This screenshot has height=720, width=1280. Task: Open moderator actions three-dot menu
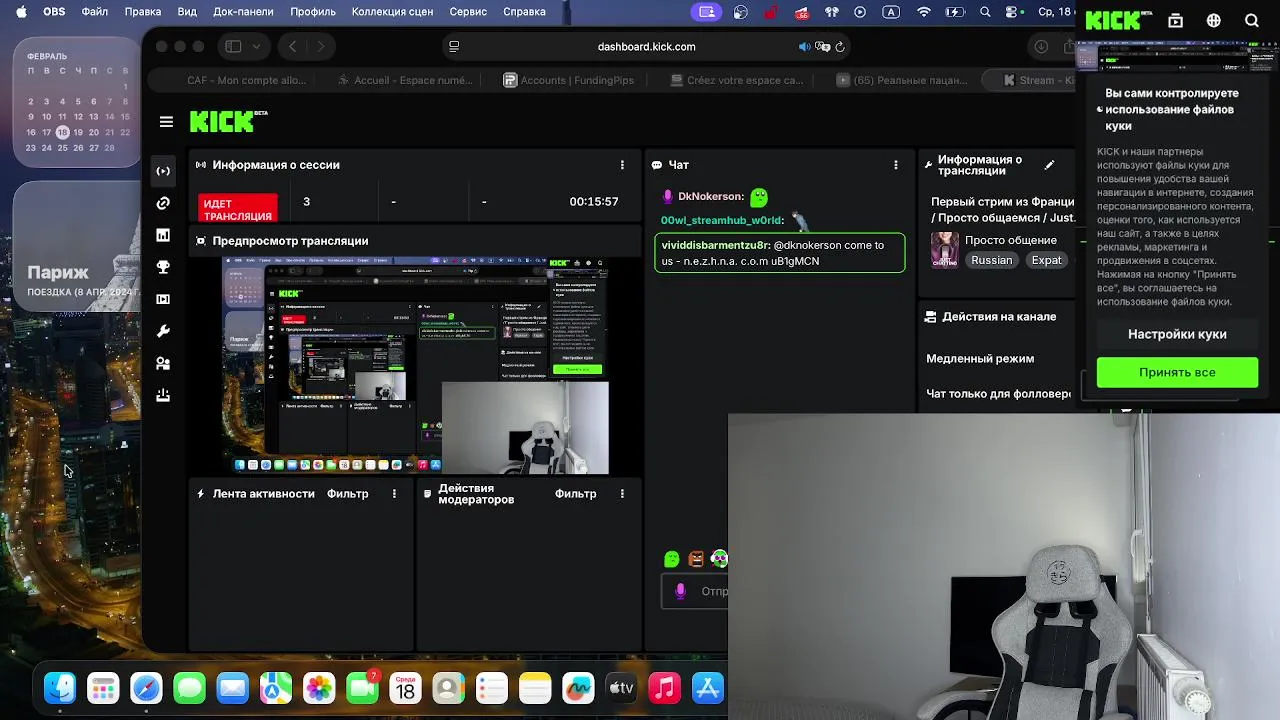click(x=622, y=494)
